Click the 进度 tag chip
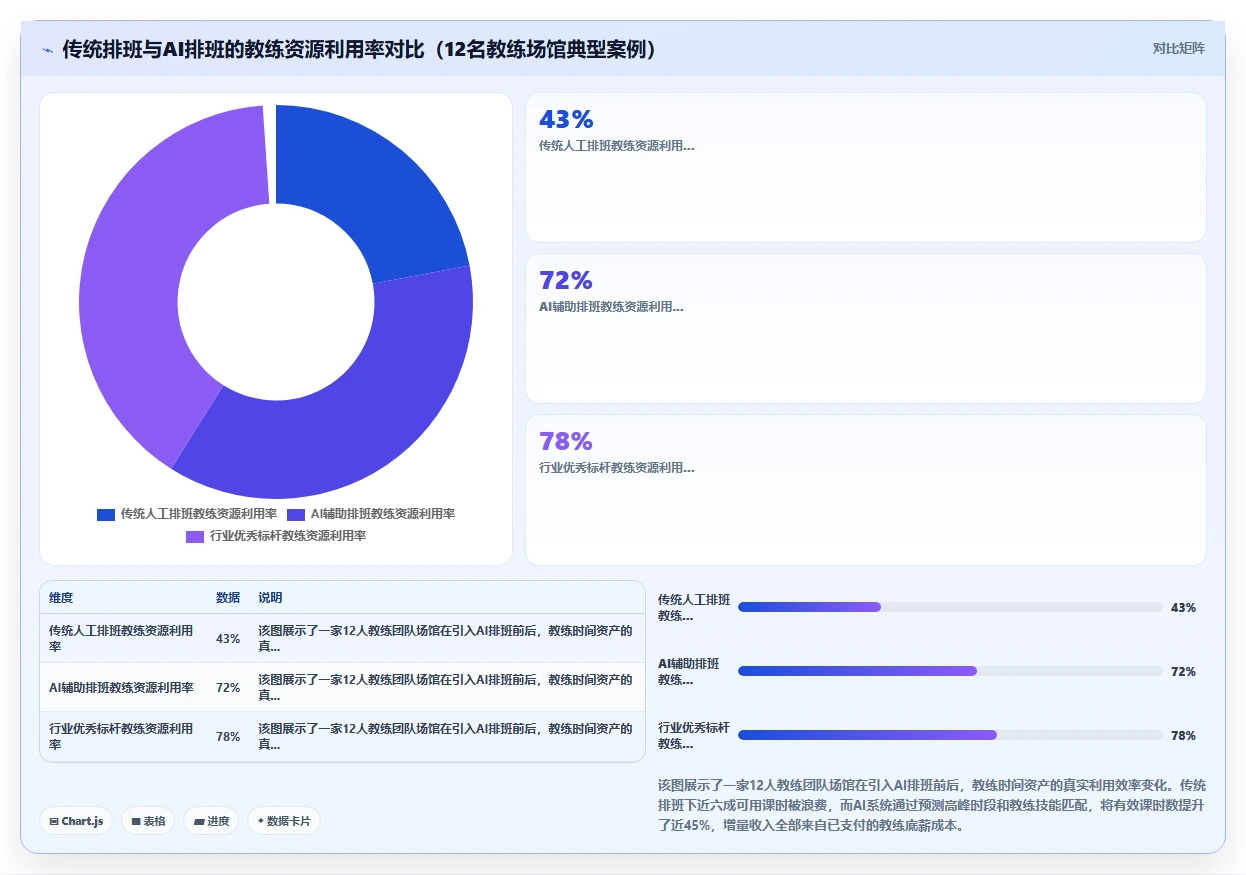This screenshot has height=875, width=1246. point(211,821)
